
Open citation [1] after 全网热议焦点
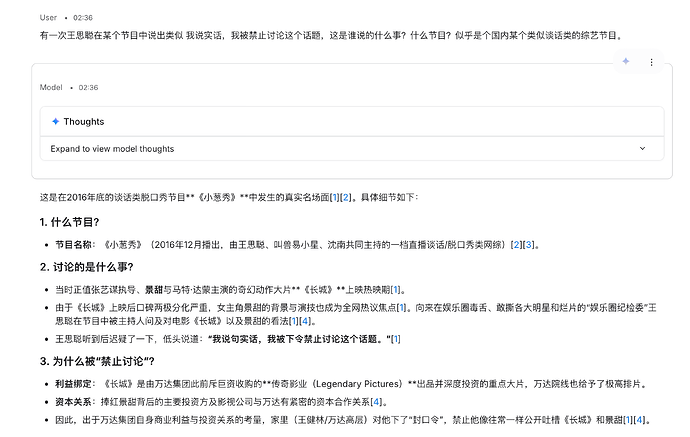pos(401,308)
